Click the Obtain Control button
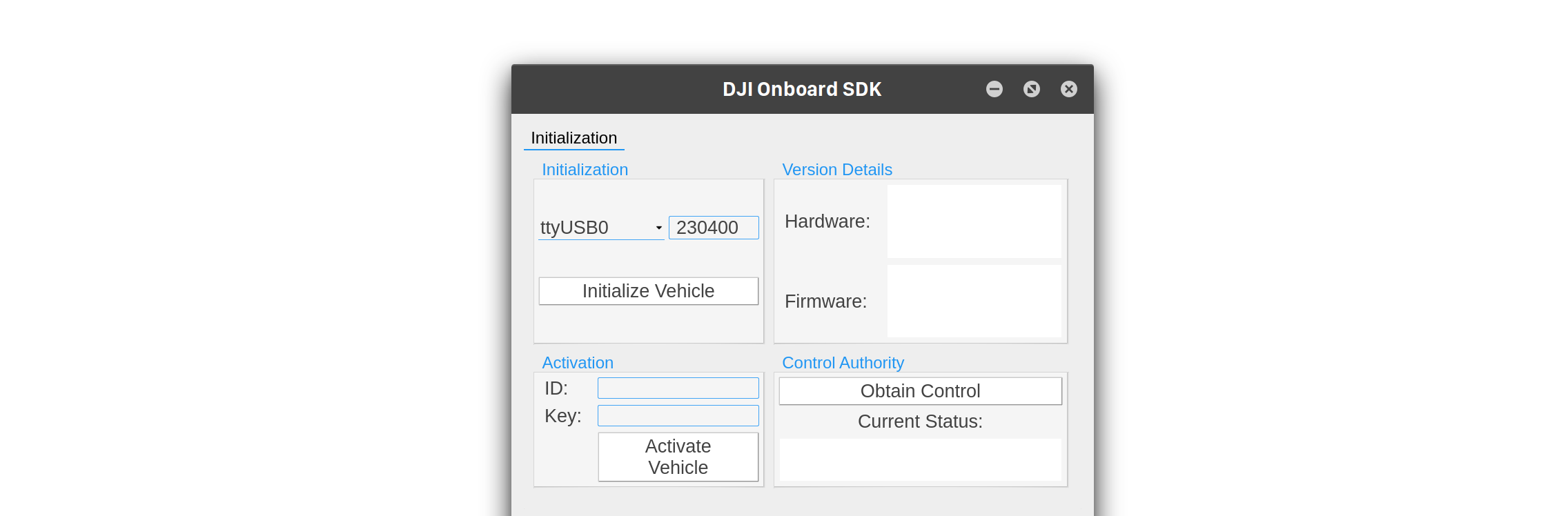The height and width of the screenshot is (516, 1568). coord(921,391)
